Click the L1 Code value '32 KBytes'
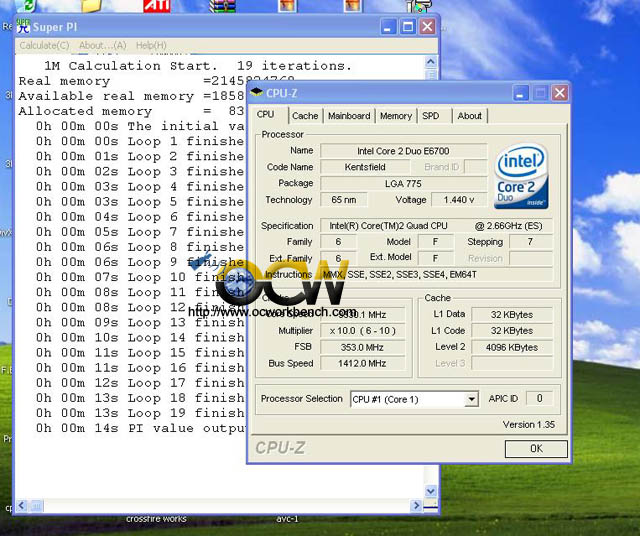The image size is (640, 536). pos(512,331)
